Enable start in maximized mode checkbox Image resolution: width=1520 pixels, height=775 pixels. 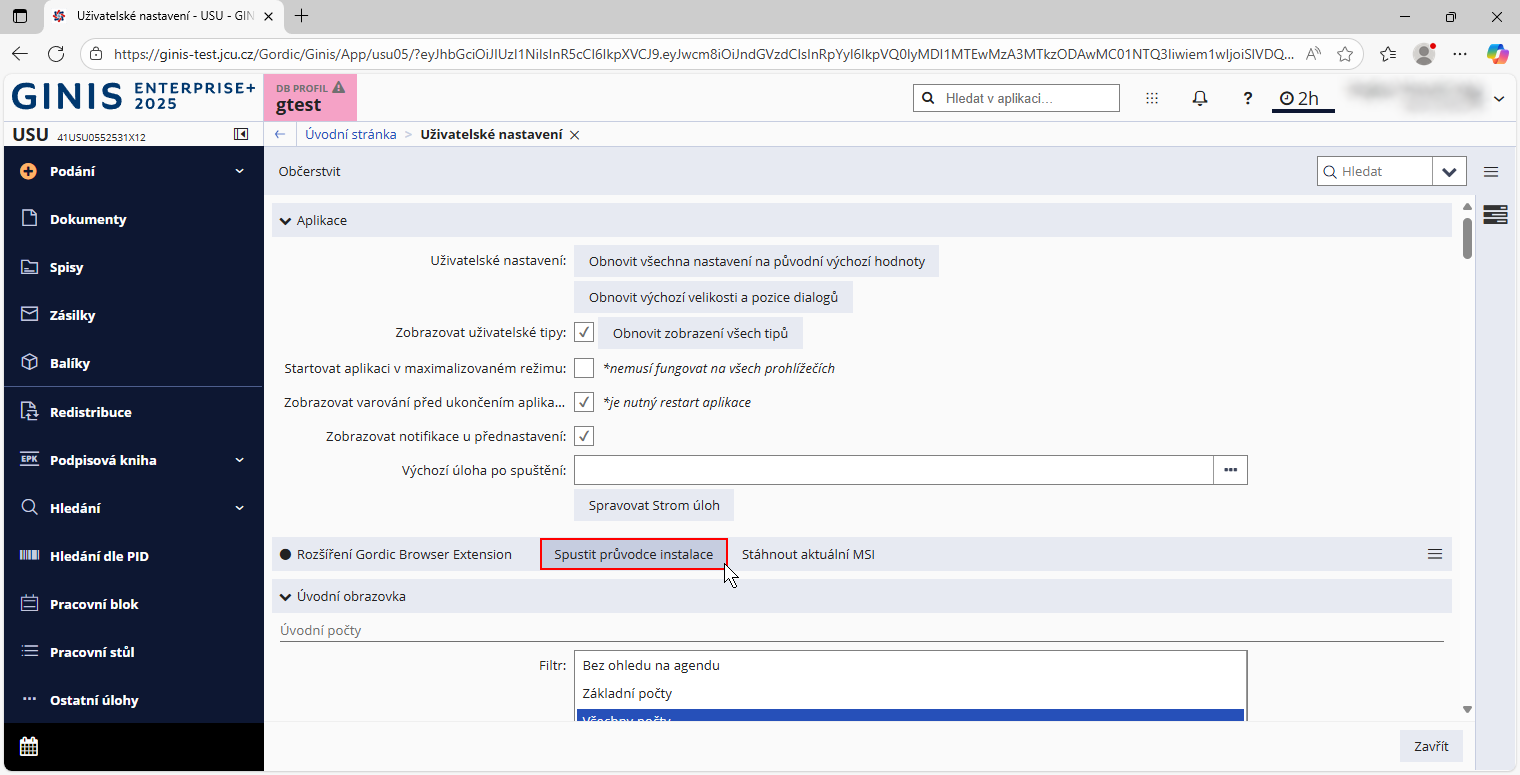584,368
